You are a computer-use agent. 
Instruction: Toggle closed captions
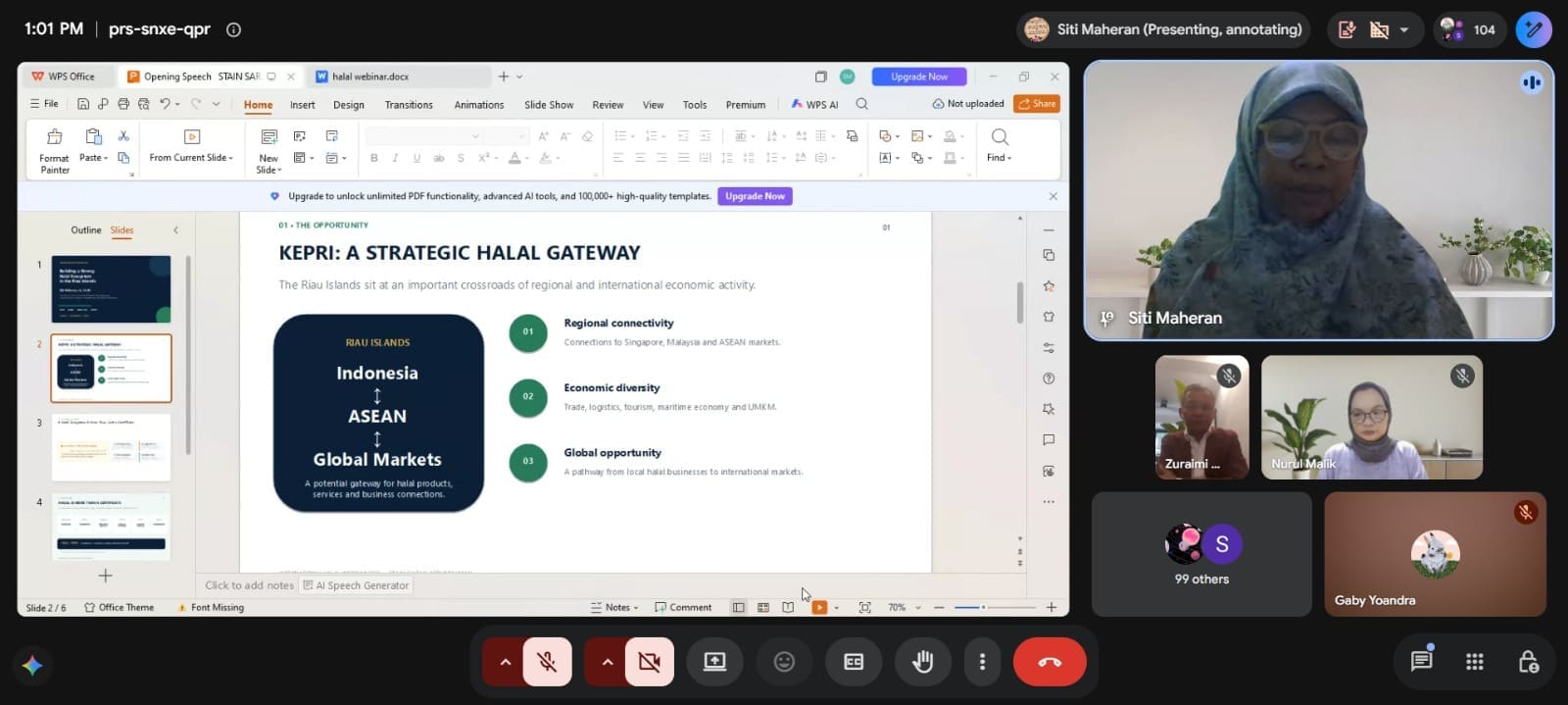(854, 662)
